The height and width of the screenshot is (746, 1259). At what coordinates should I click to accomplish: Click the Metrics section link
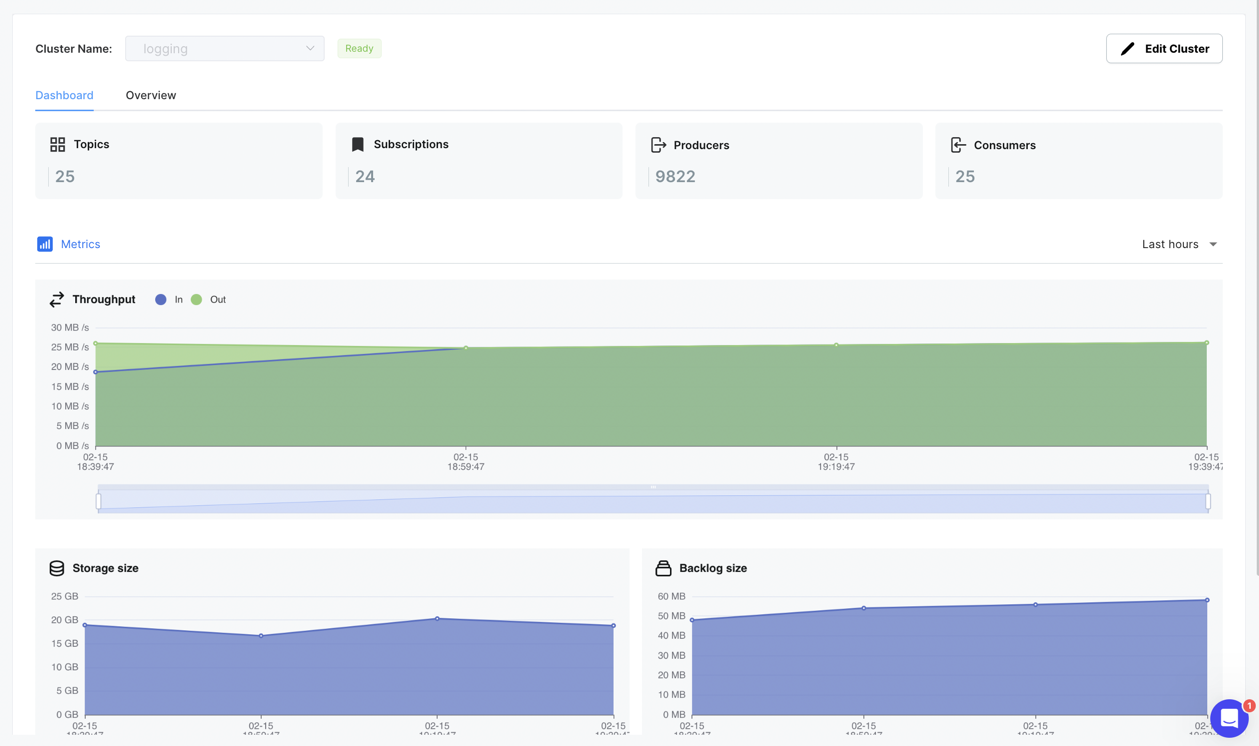click(x=80, y=243)
